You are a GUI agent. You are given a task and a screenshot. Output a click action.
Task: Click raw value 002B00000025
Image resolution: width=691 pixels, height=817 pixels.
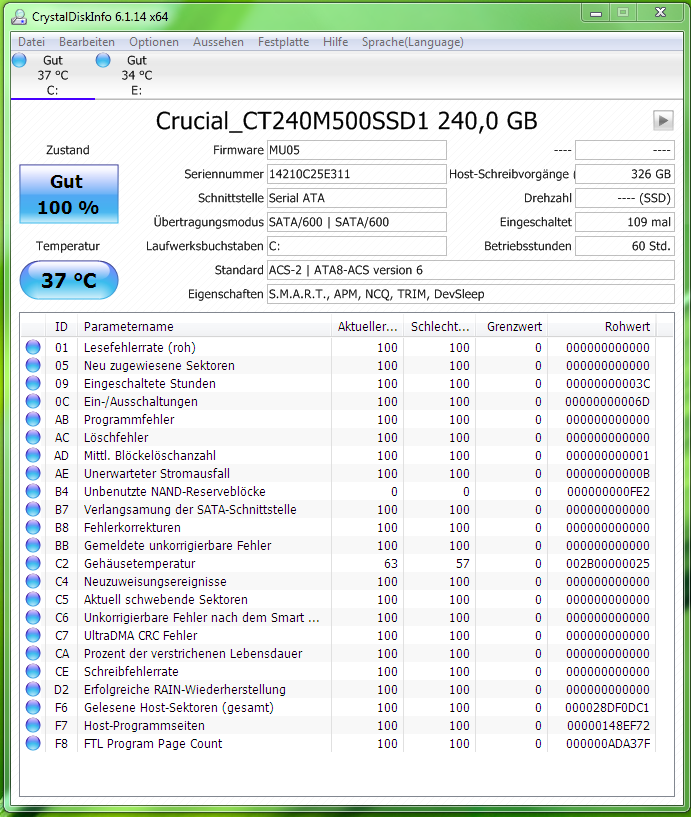point(608,563)
